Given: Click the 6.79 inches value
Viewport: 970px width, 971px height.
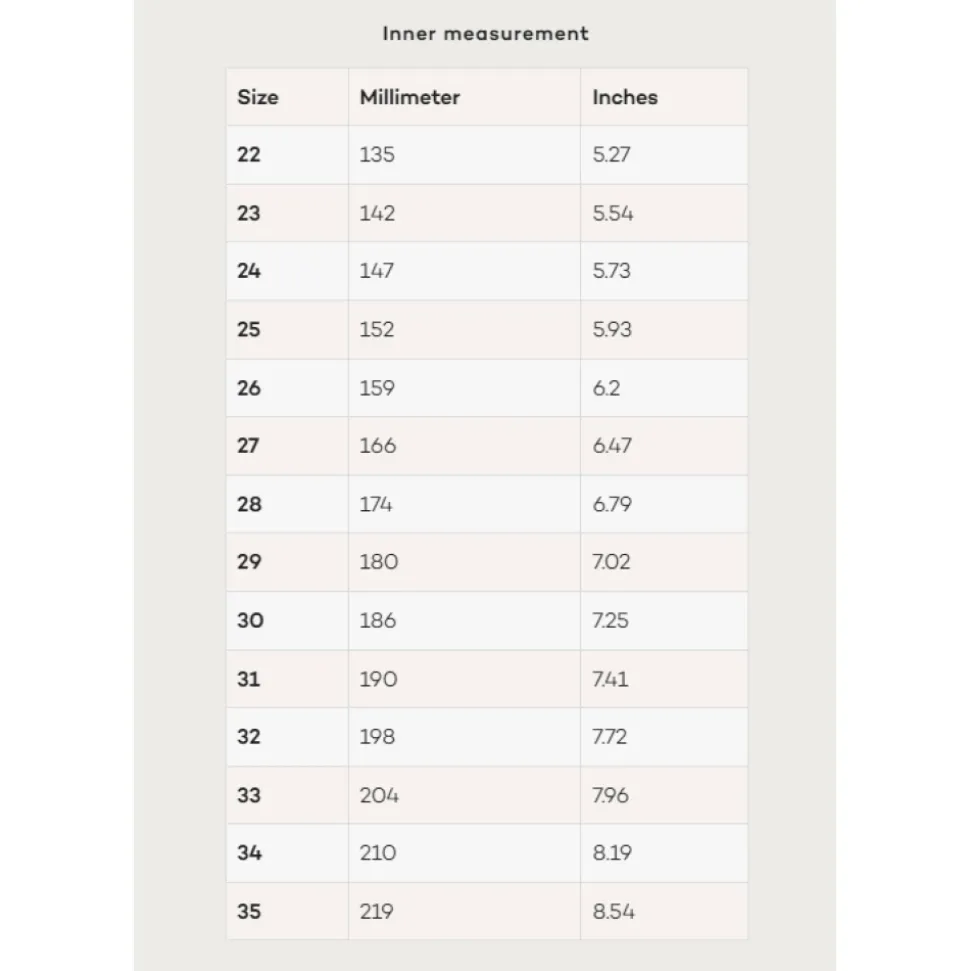Looking at the screenshot, I should 612,504.
